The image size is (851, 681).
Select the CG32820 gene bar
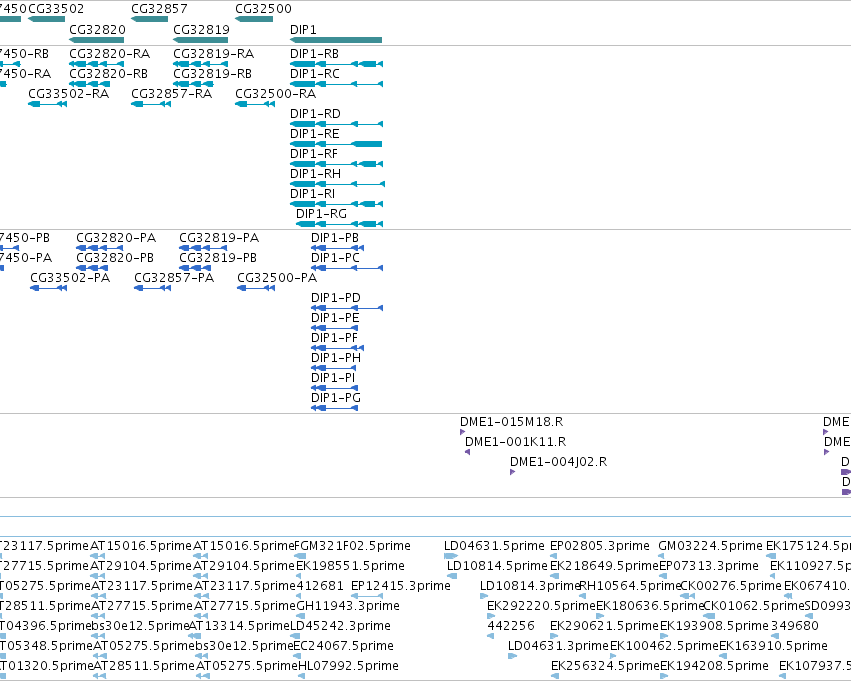point(97,40)
